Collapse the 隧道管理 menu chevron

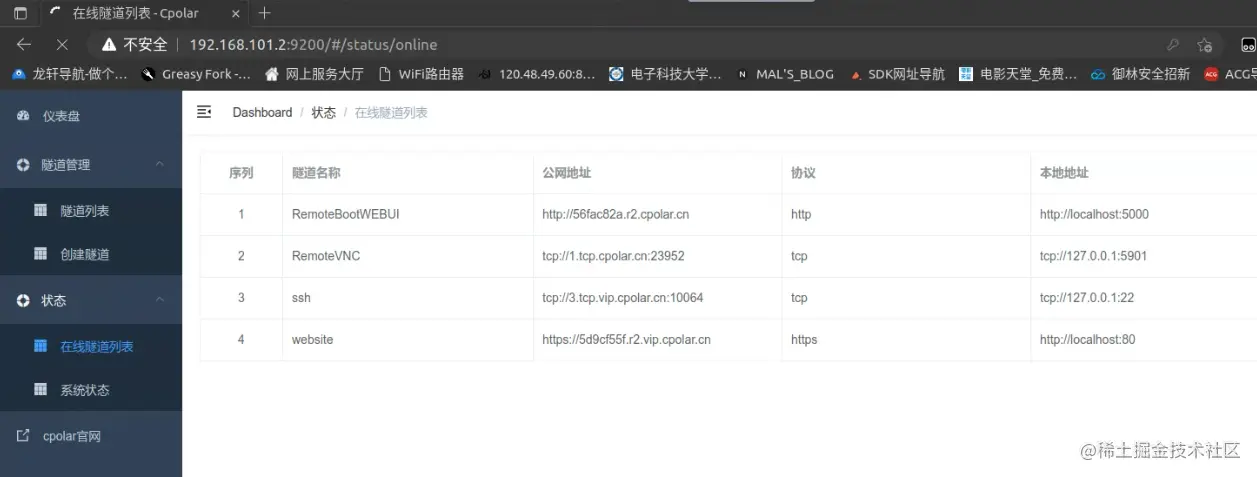click(159, 164)
